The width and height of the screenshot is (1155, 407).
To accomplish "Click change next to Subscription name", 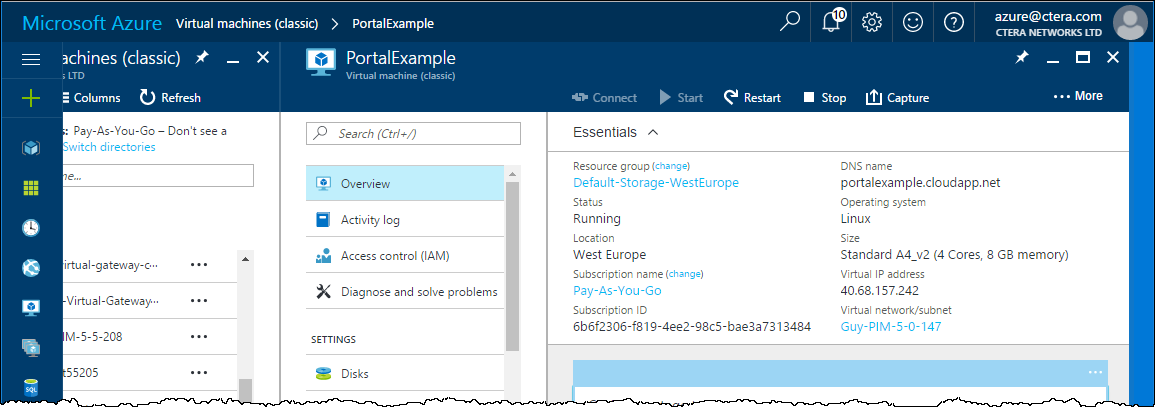I will 685,274.
